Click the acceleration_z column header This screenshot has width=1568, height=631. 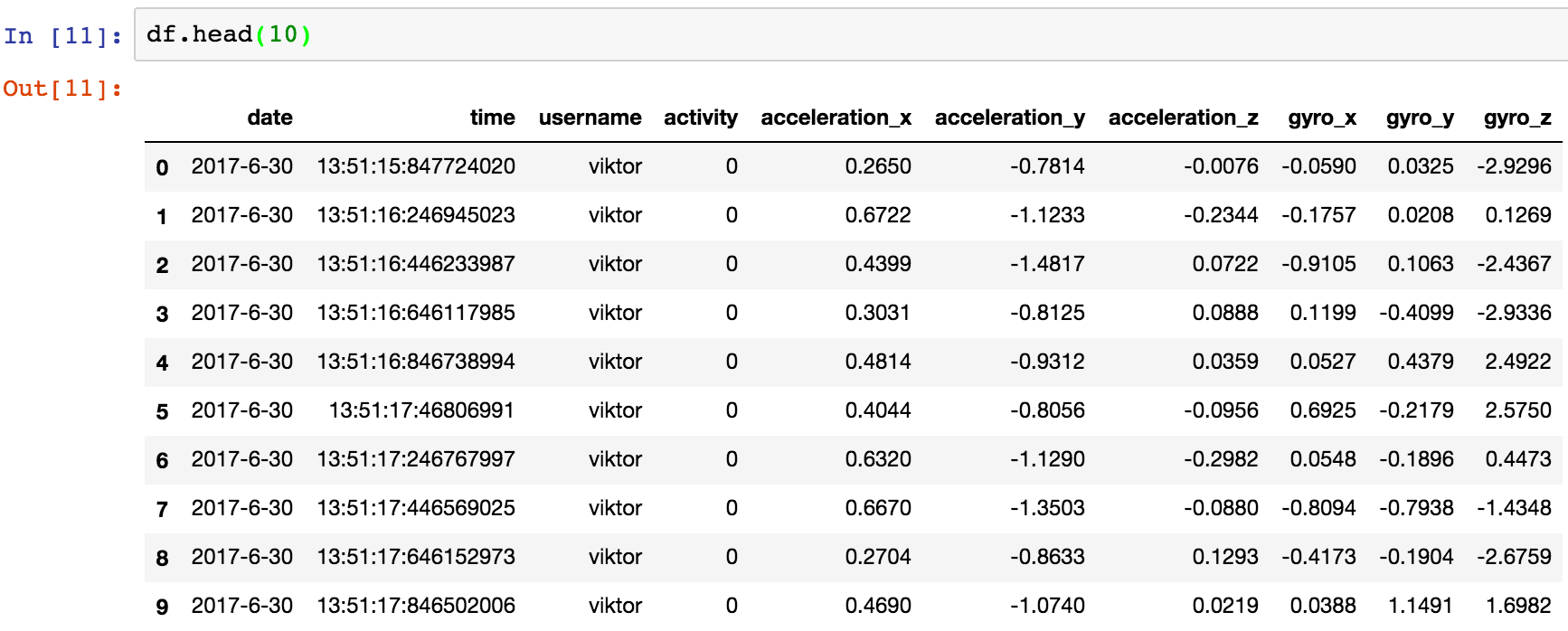[x=1183, y=118]
